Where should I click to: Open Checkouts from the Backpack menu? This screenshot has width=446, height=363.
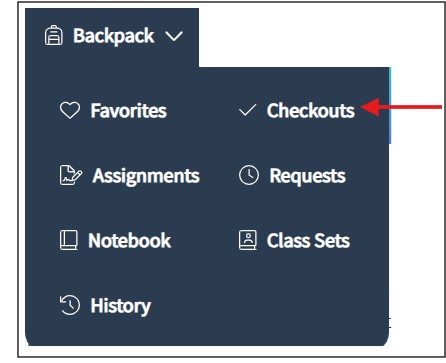point(311,110)
